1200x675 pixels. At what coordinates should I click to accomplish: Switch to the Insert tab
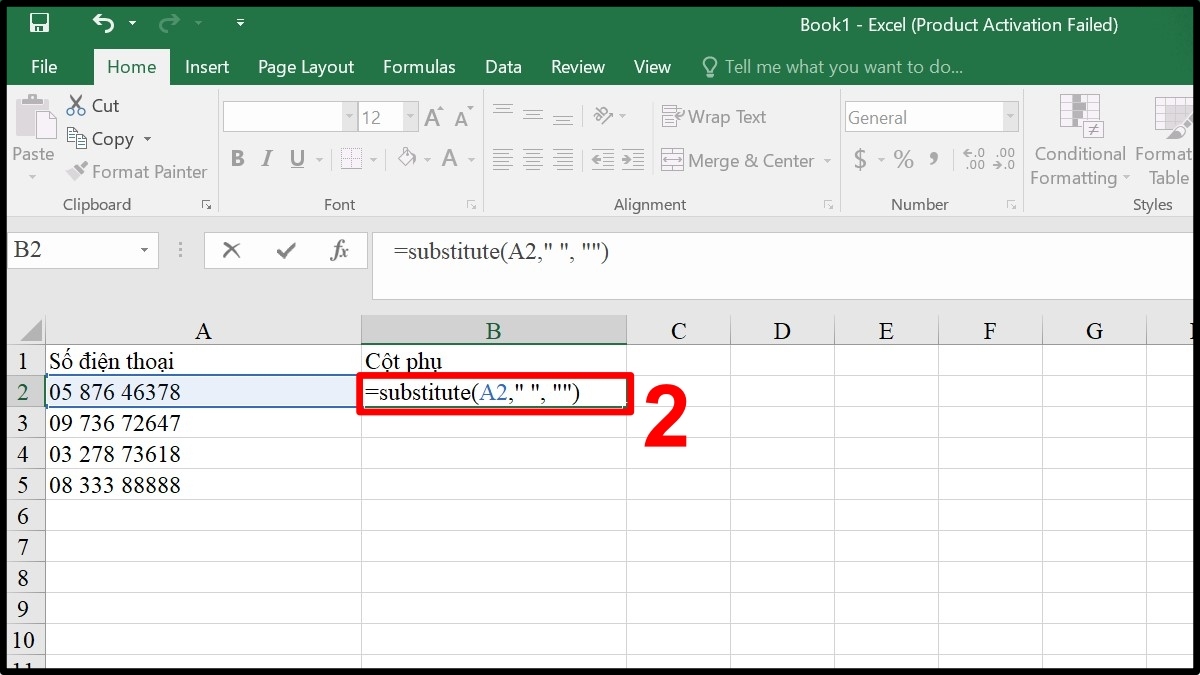click(207, 67)
